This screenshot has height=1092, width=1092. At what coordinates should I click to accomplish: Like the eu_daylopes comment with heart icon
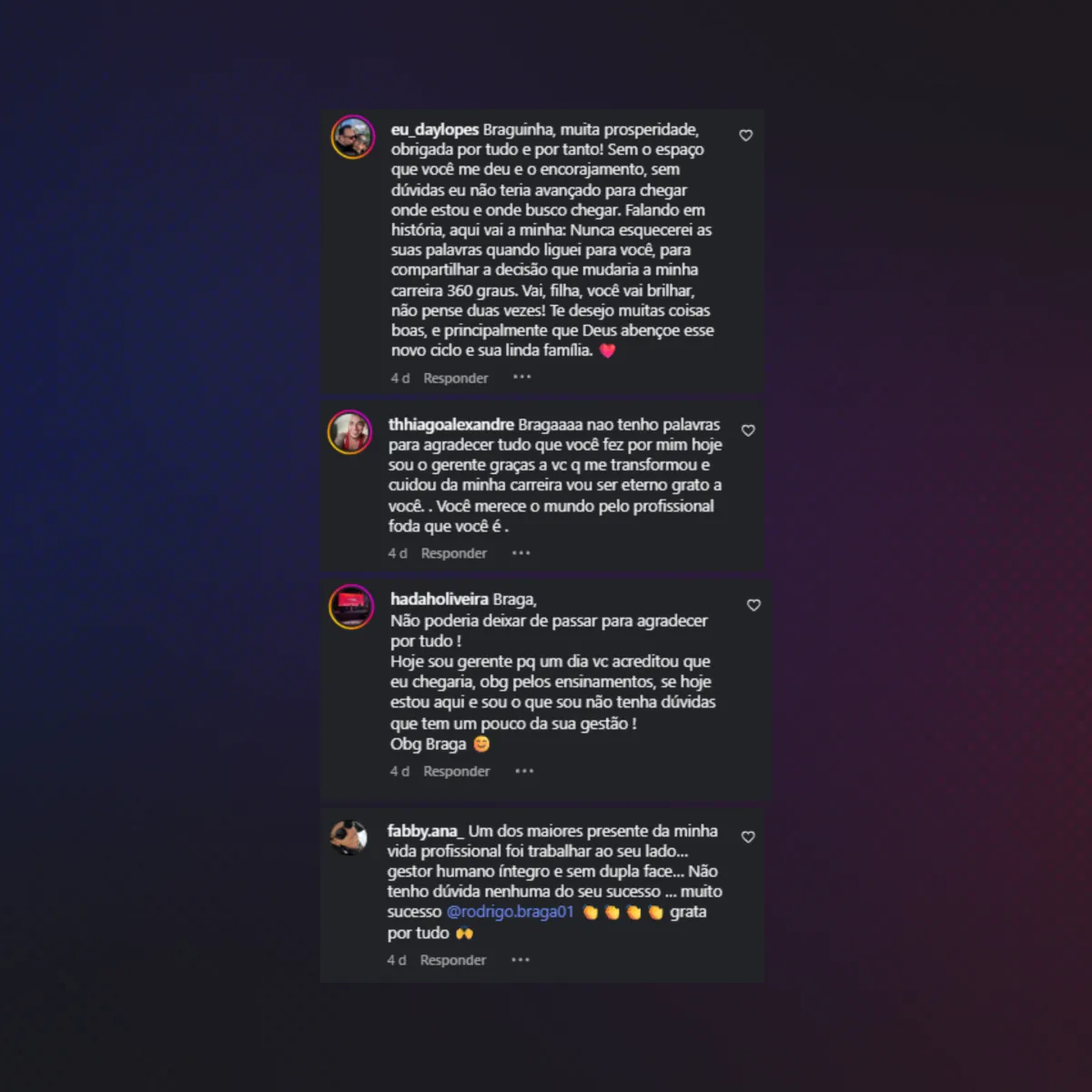point(745,136)
